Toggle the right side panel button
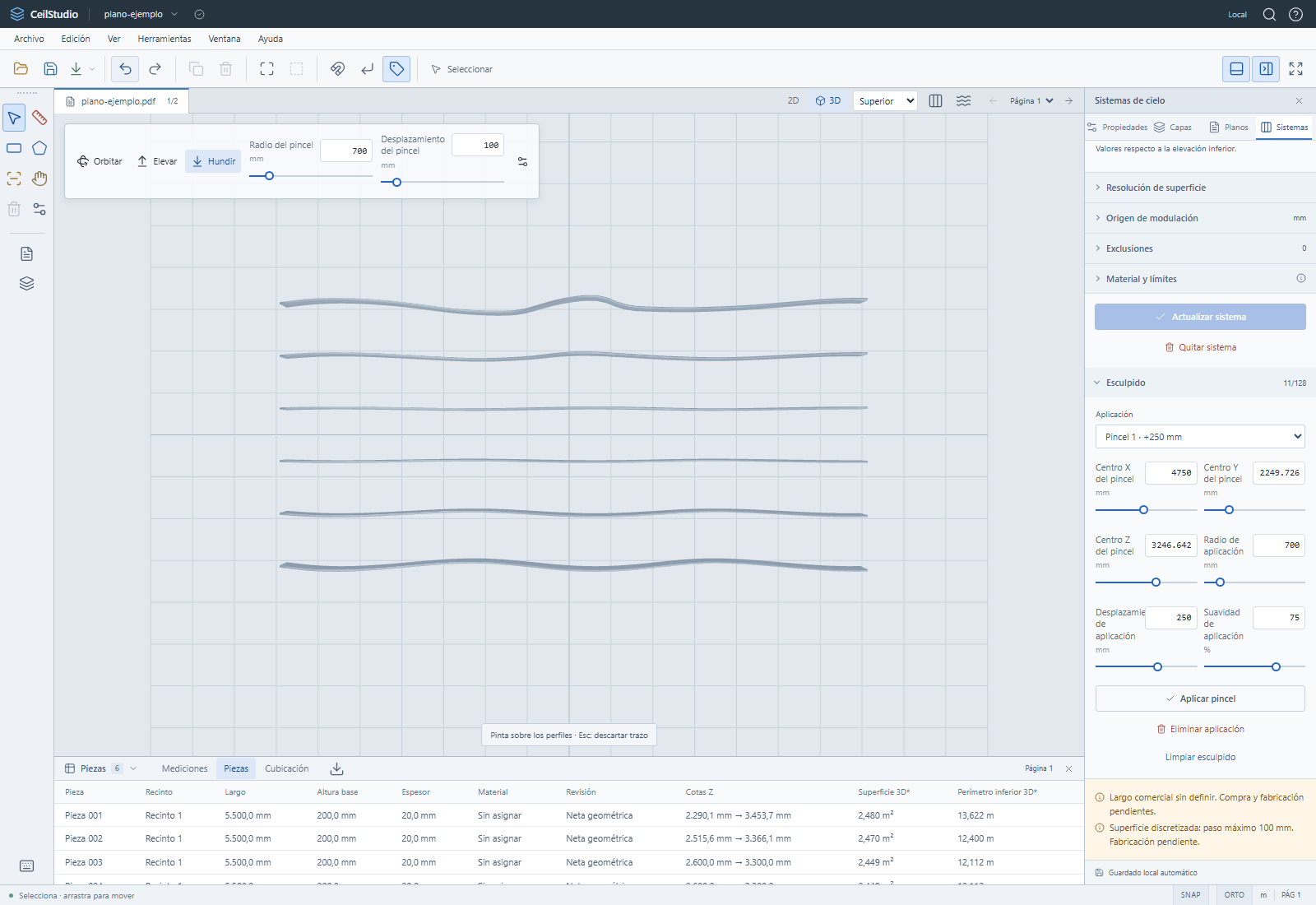1316x905 pixels. coord(1266,69)
